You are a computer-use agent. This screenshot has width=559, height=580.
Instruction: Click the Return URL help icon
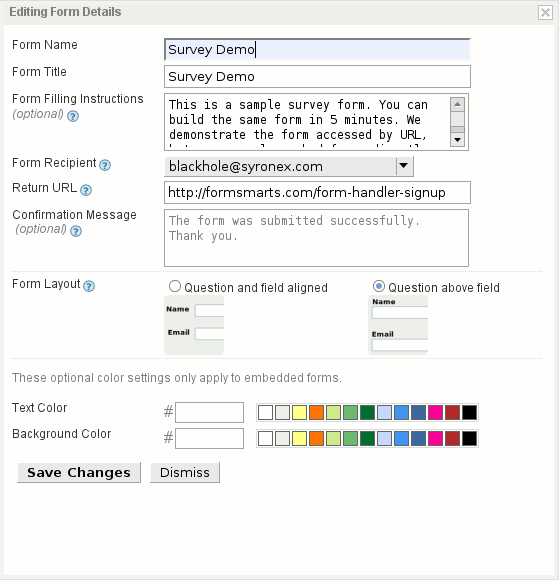coord(86,190)
